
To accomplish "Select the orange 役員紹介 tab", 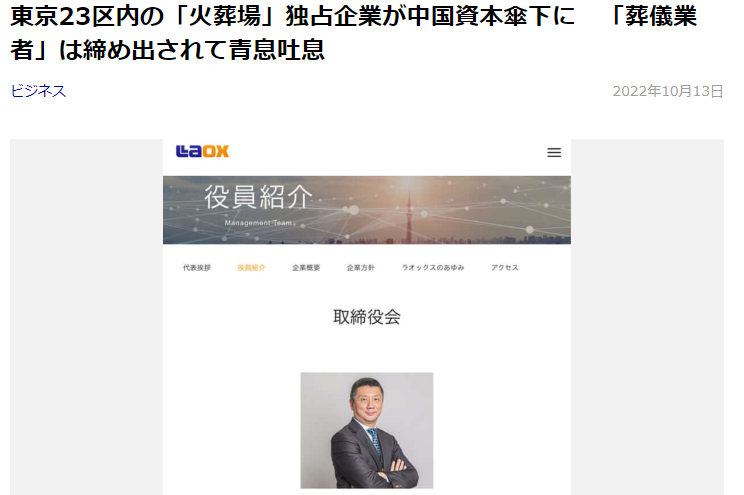I will [251, 268].
